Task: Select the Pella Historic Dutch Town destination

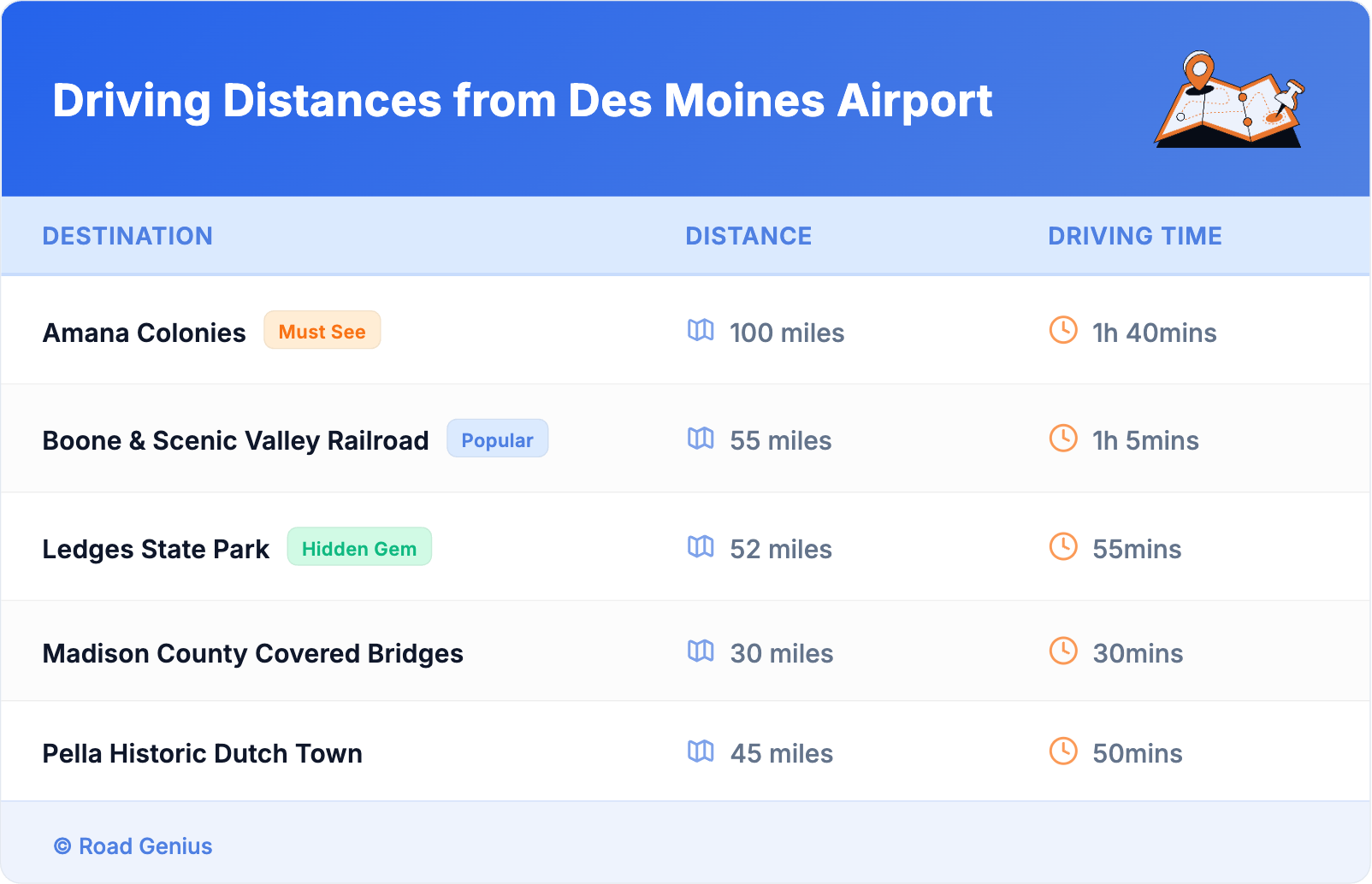Action: pos(203,753)
